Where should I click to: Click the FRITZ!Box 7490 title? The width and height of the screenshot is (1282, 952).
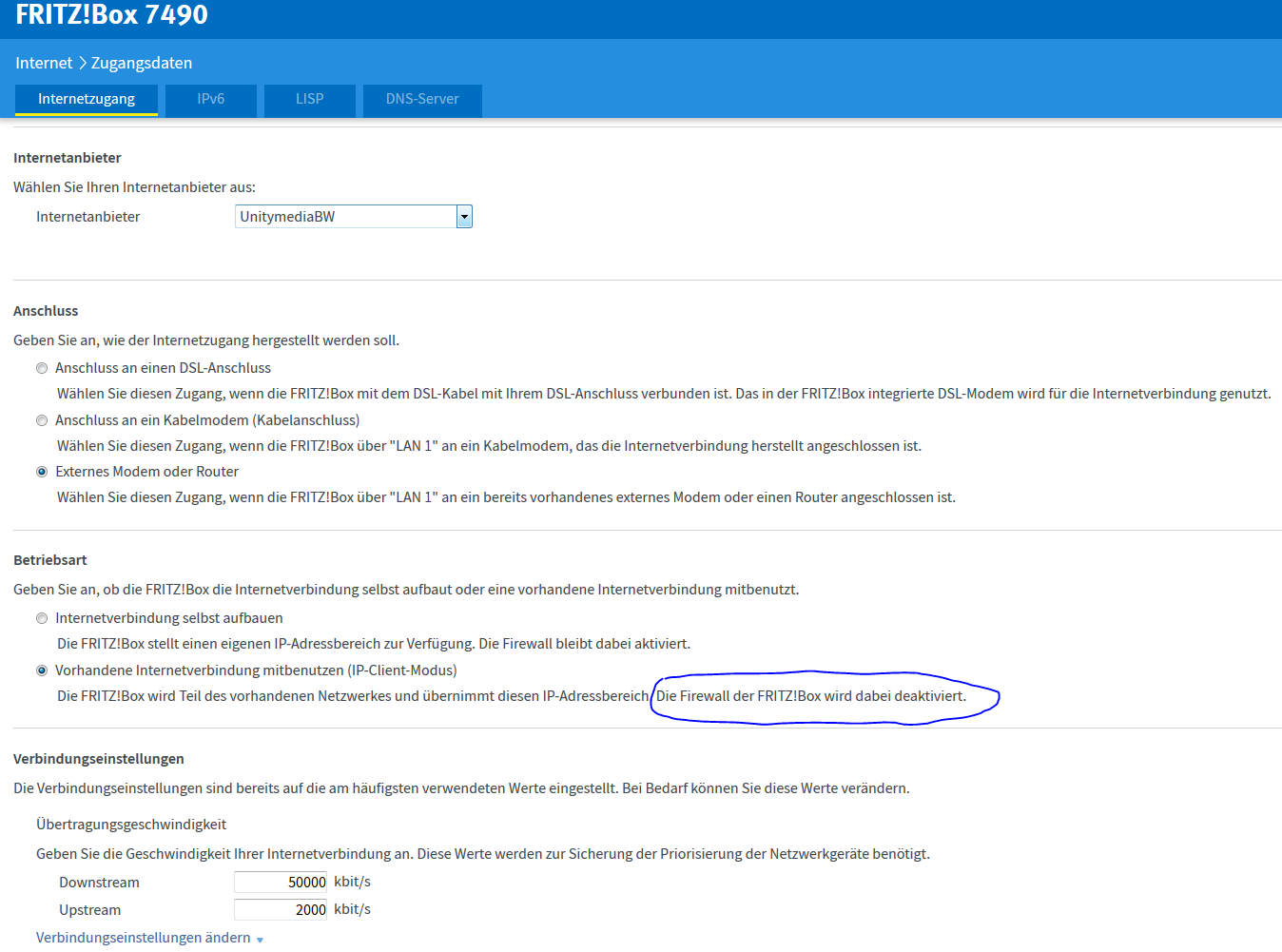pyautogui.click(x=111, y=15)
